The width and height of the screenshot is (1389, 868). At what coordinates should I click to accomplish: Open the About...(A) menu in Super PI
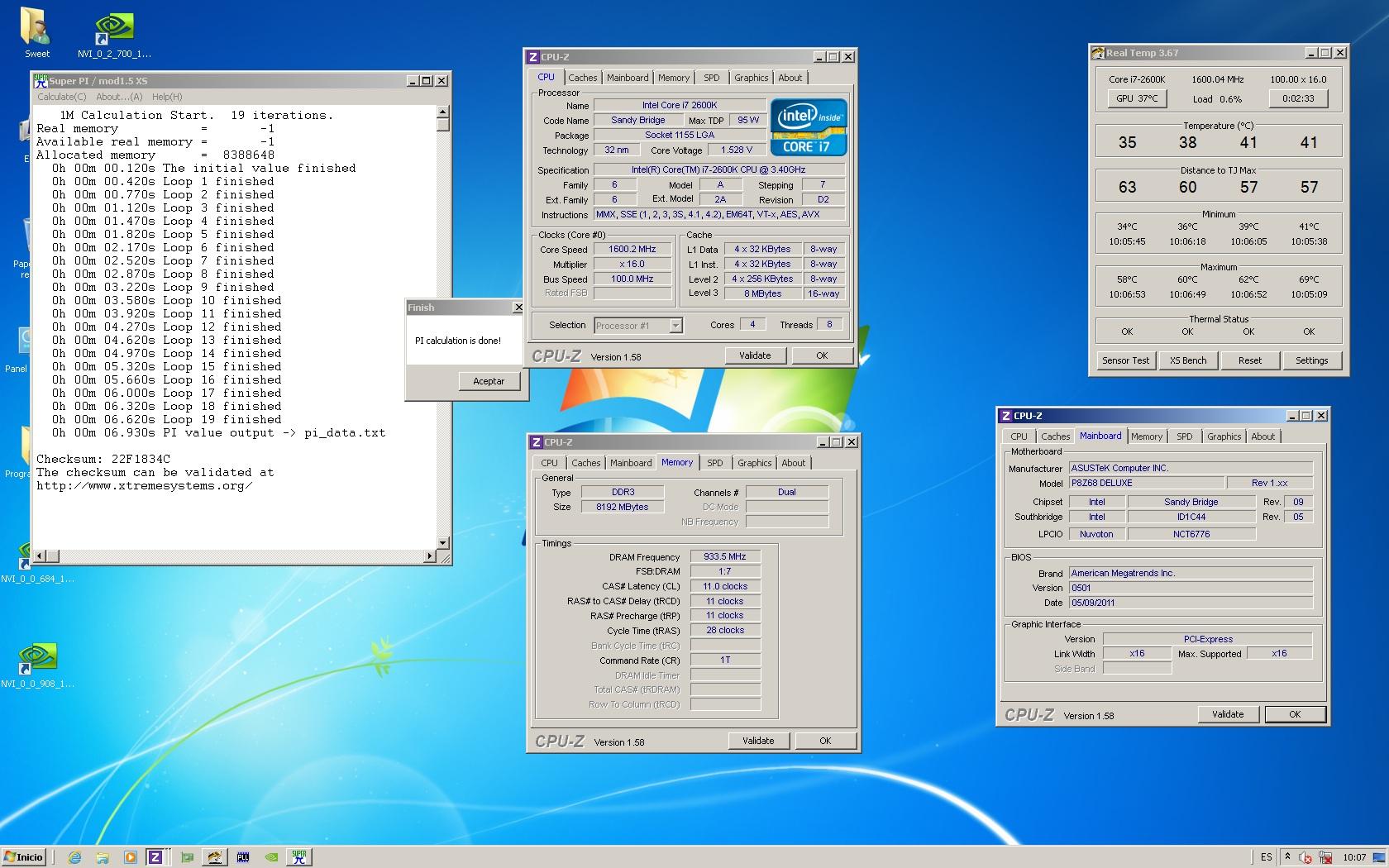pyautogui.click(x=119, y=97)
